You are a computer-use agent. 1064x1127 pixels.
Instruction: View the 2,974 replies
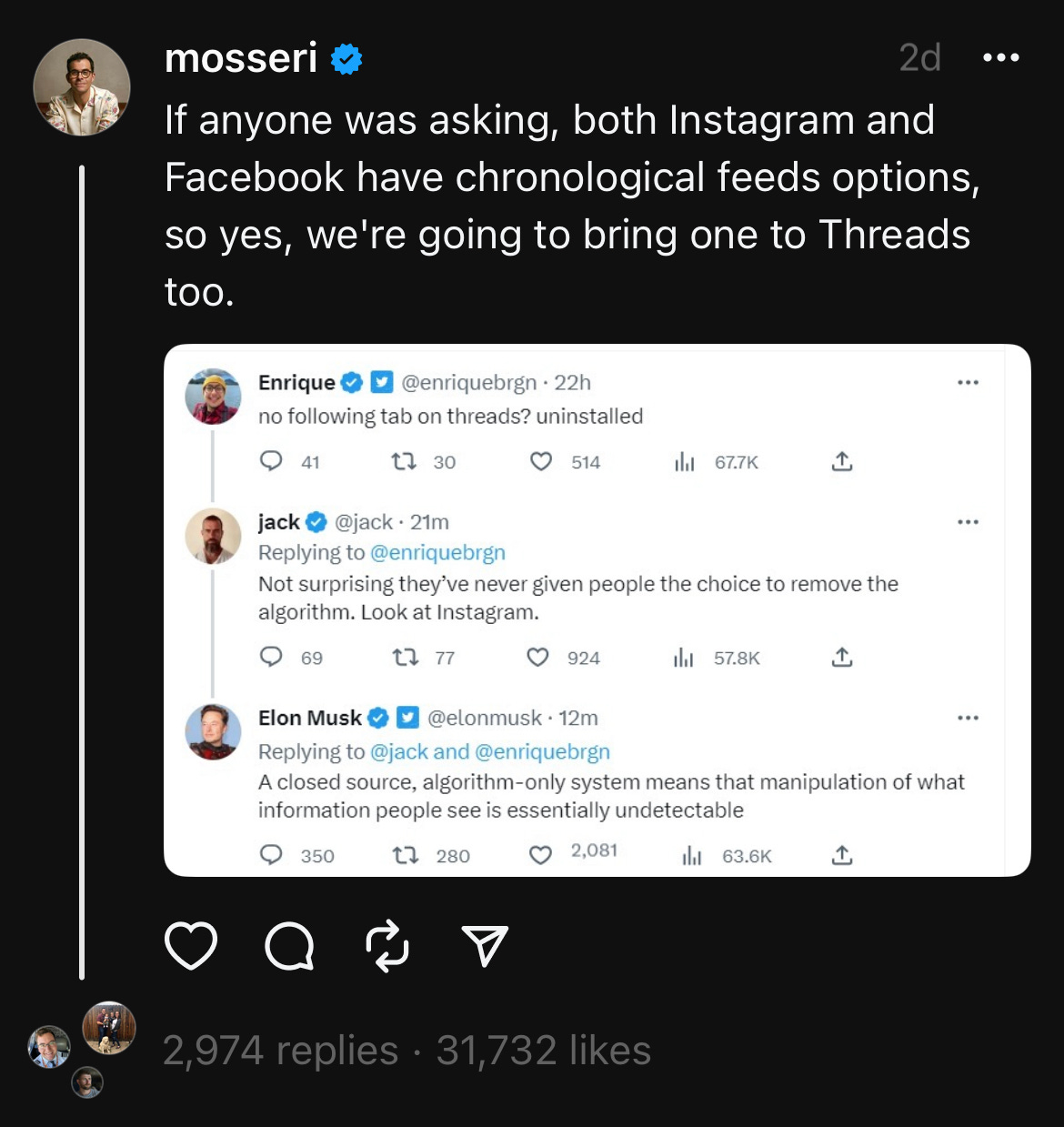280,1051
